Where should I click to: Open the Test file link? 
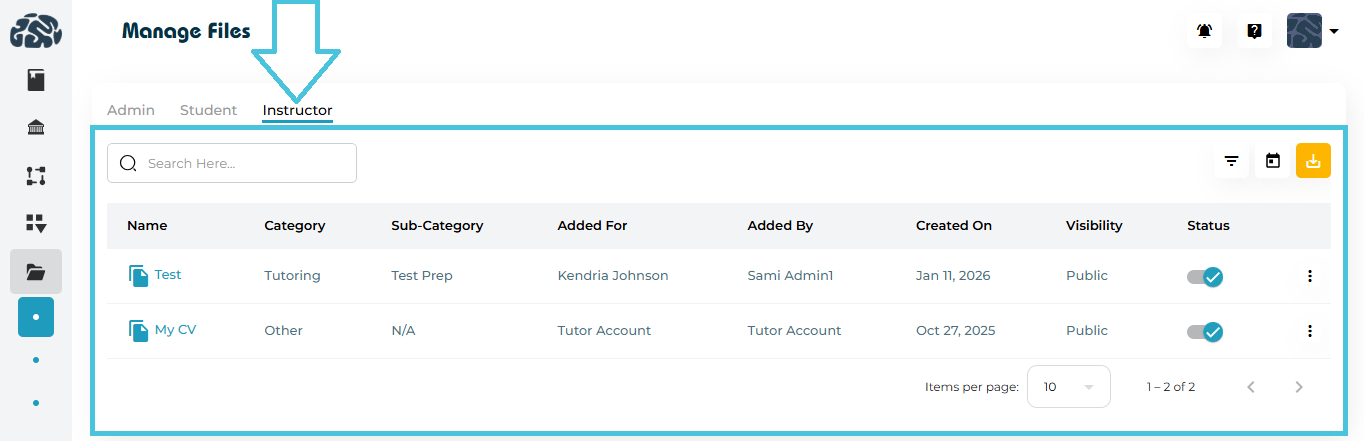point(168,275)
